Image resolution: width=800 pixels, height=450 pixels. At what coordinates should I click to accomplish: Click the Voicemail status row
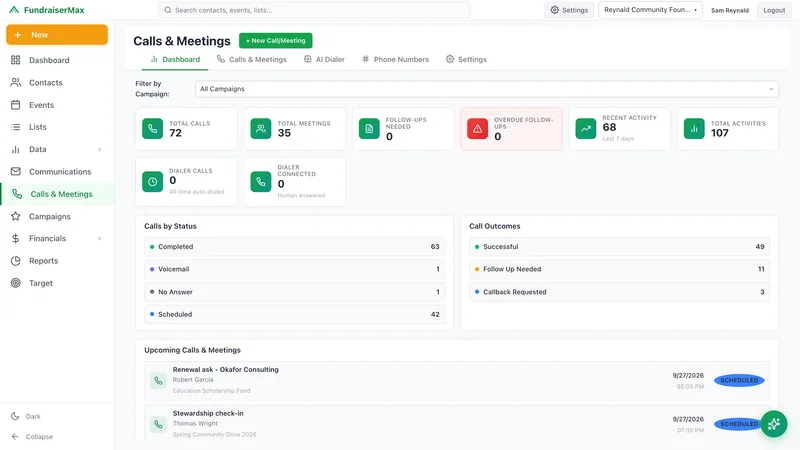point(294,269)
